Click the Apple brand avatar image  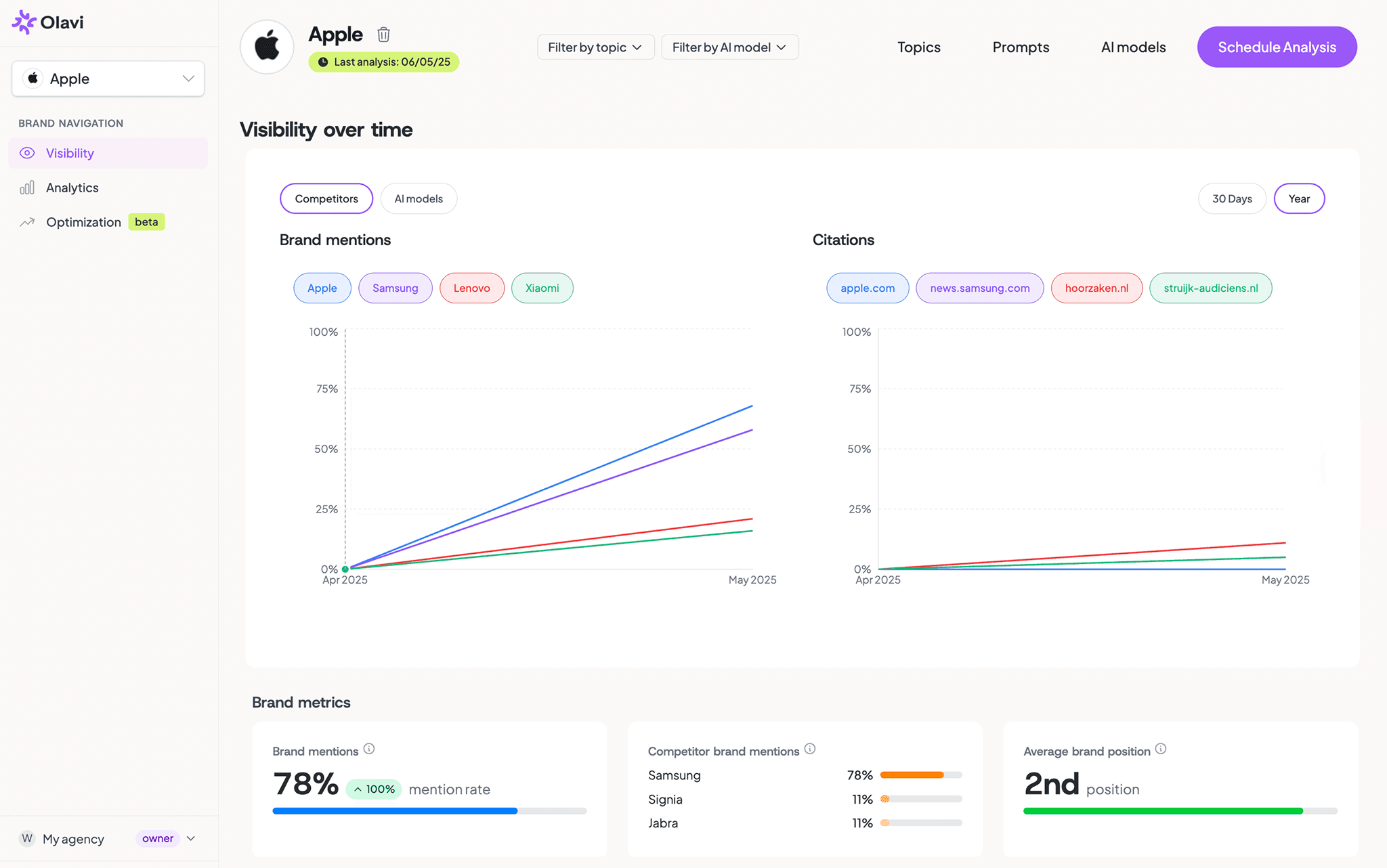[266, 46]
